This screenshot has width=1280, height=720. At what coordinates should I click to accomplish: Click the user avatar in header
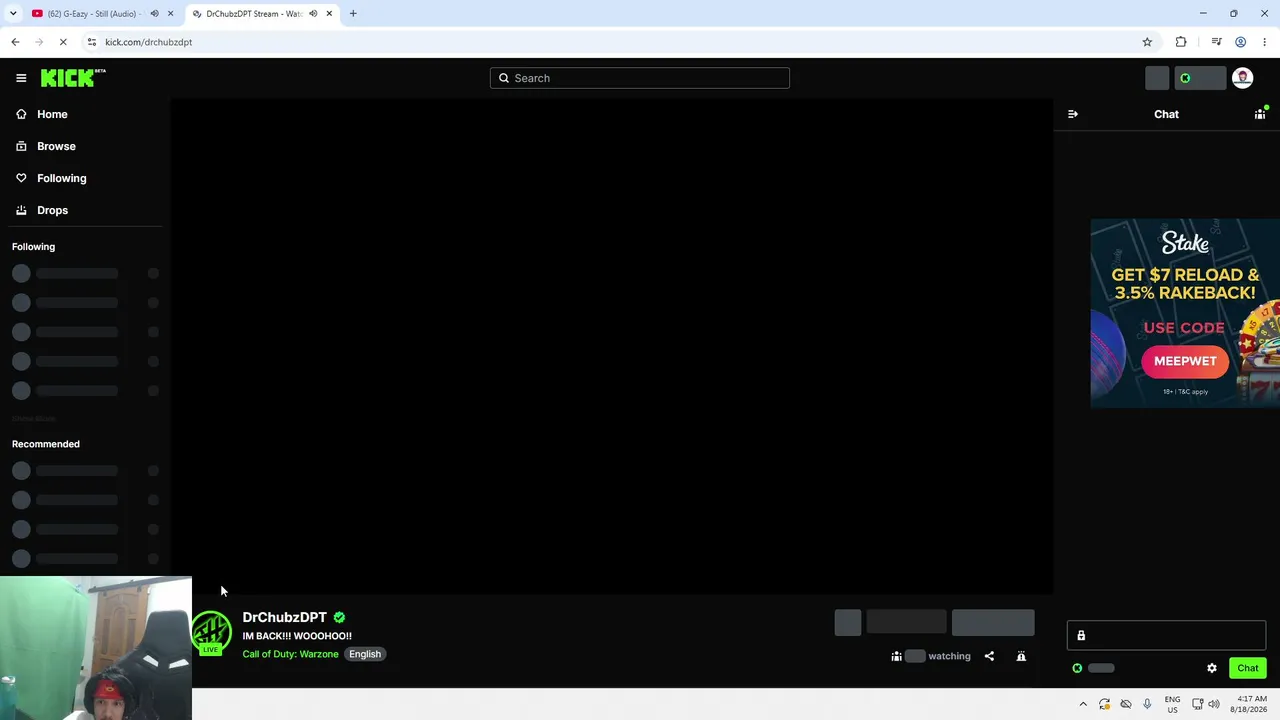point(1242,78)
